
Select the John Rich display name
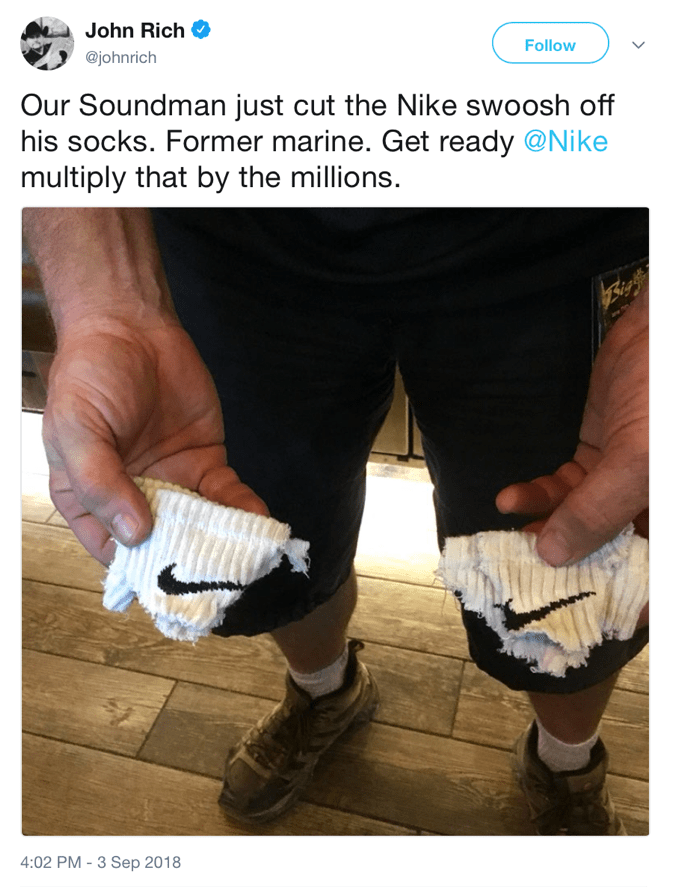point(135,31)
